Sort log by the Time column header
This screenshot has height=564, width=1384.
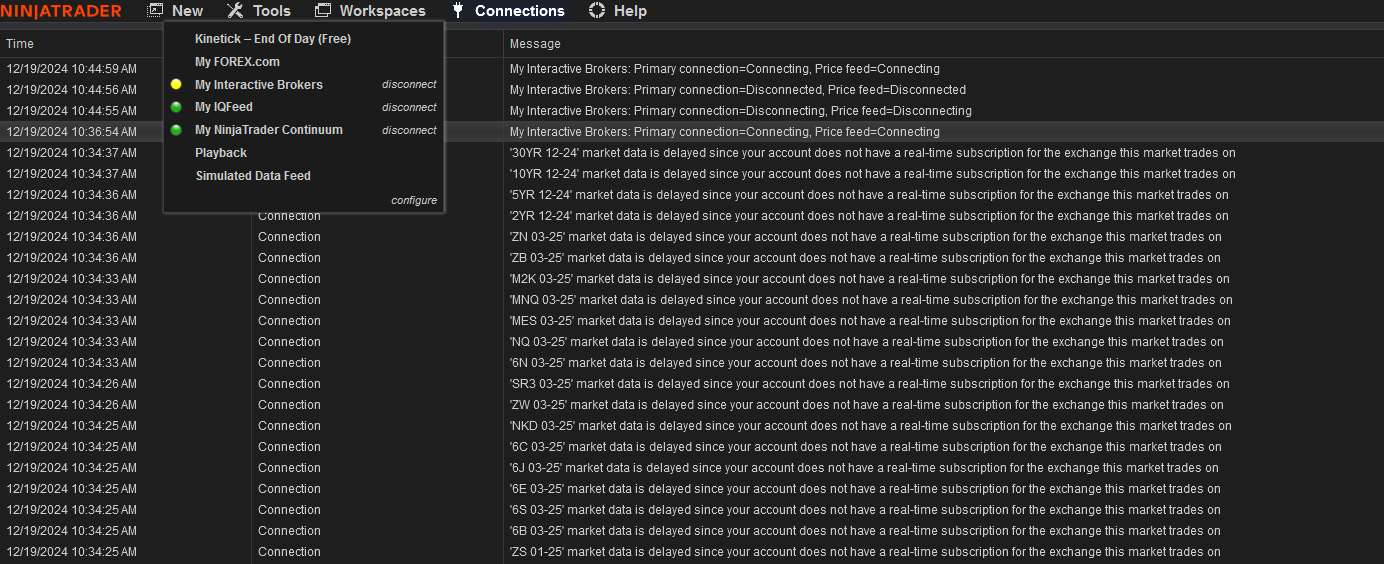[20, 44]
